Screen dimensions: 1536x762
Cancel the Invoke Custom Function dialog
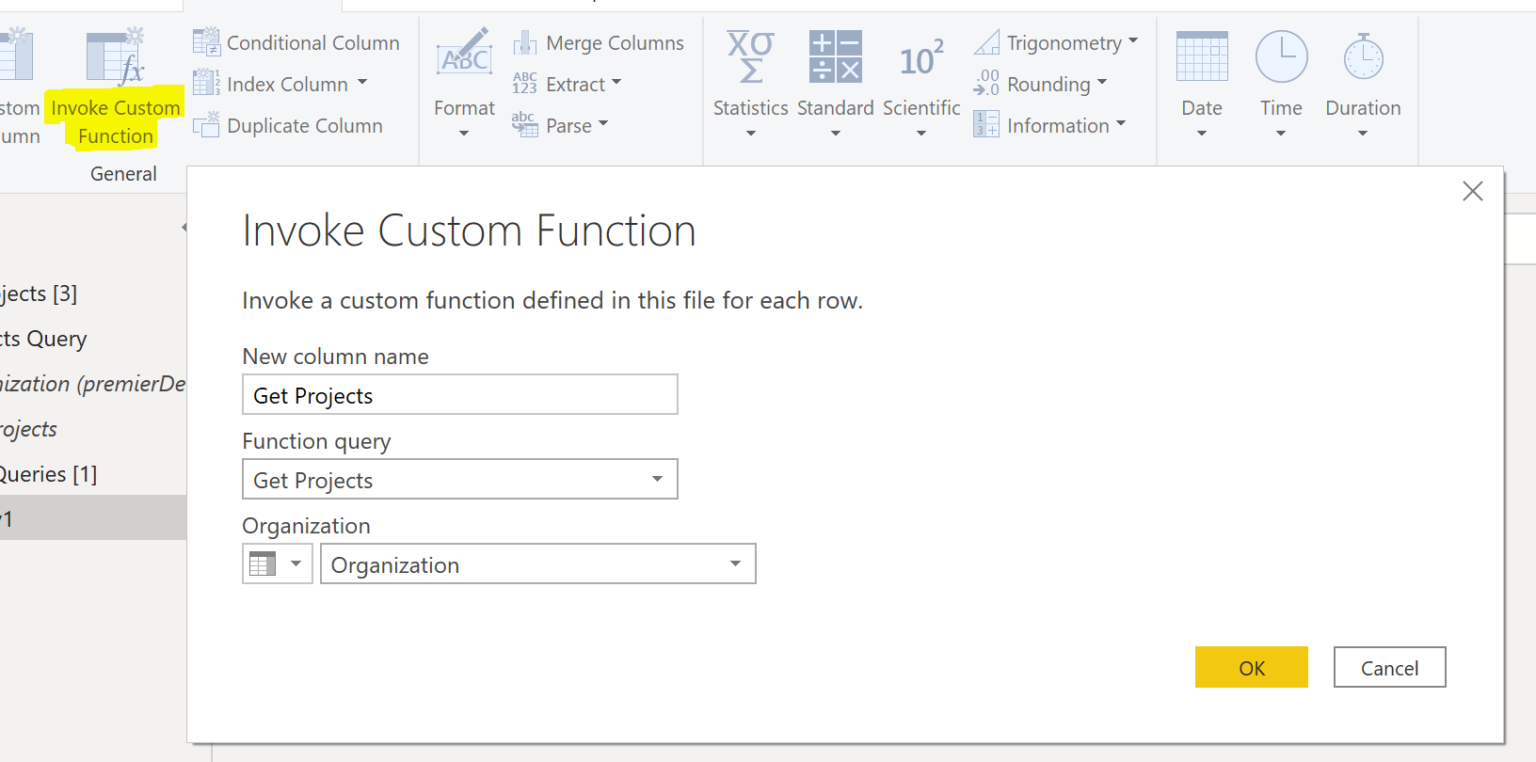pyautogui.click(x=1389, y=667)
